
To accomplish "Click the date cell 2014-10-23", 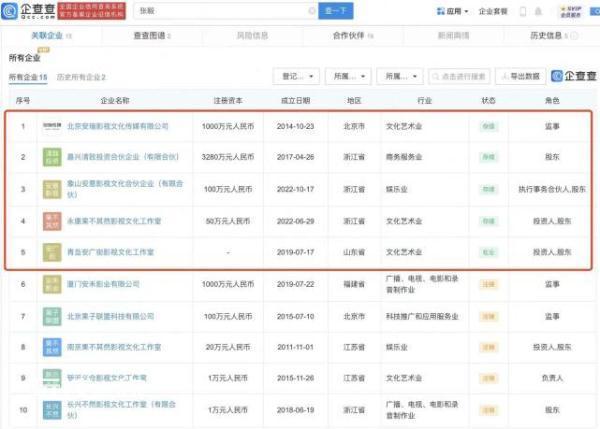I will tap(295, 126).
